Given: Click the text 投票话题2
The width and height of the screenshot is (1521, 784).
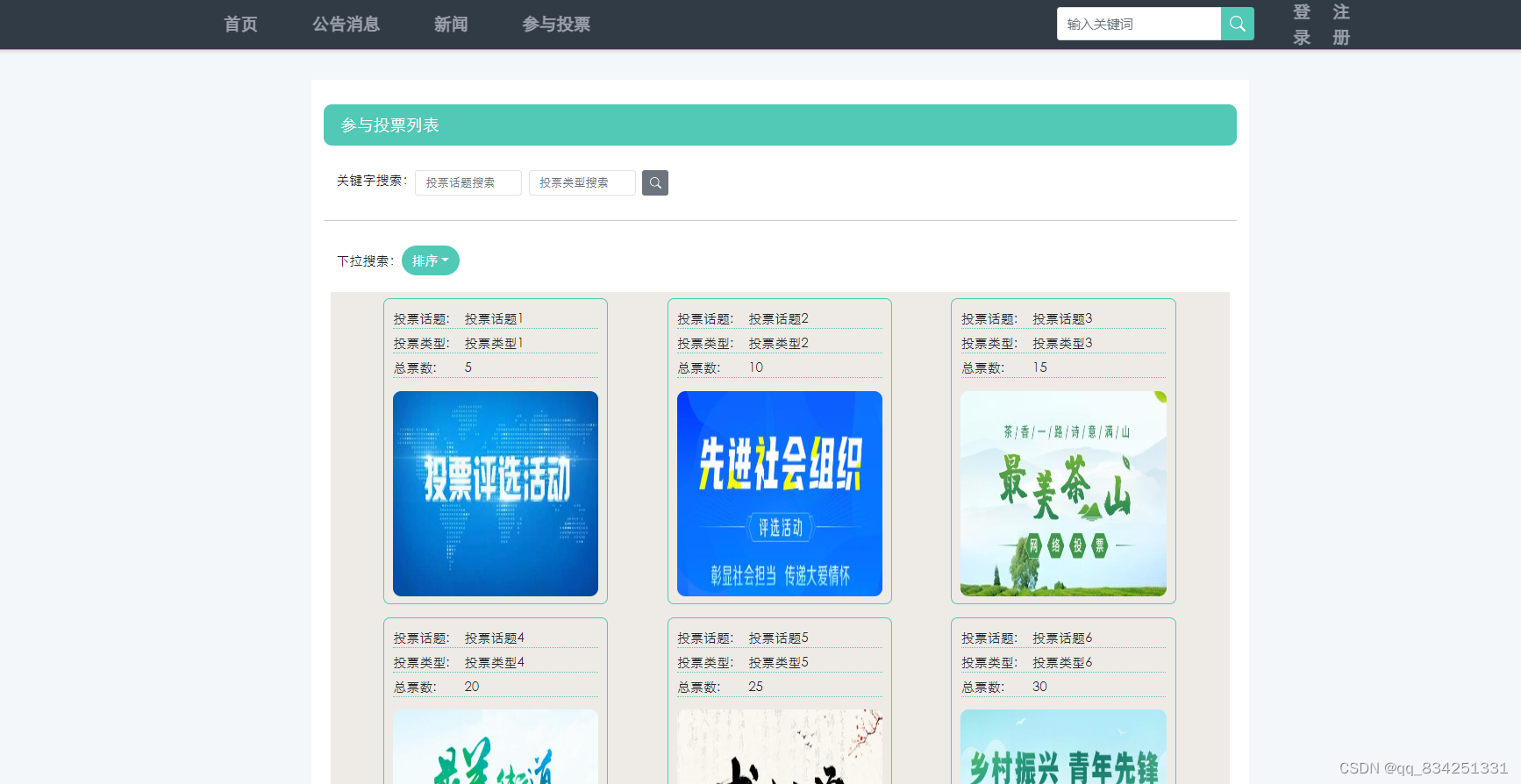Looking at the screenshot, I should (779, 318).
